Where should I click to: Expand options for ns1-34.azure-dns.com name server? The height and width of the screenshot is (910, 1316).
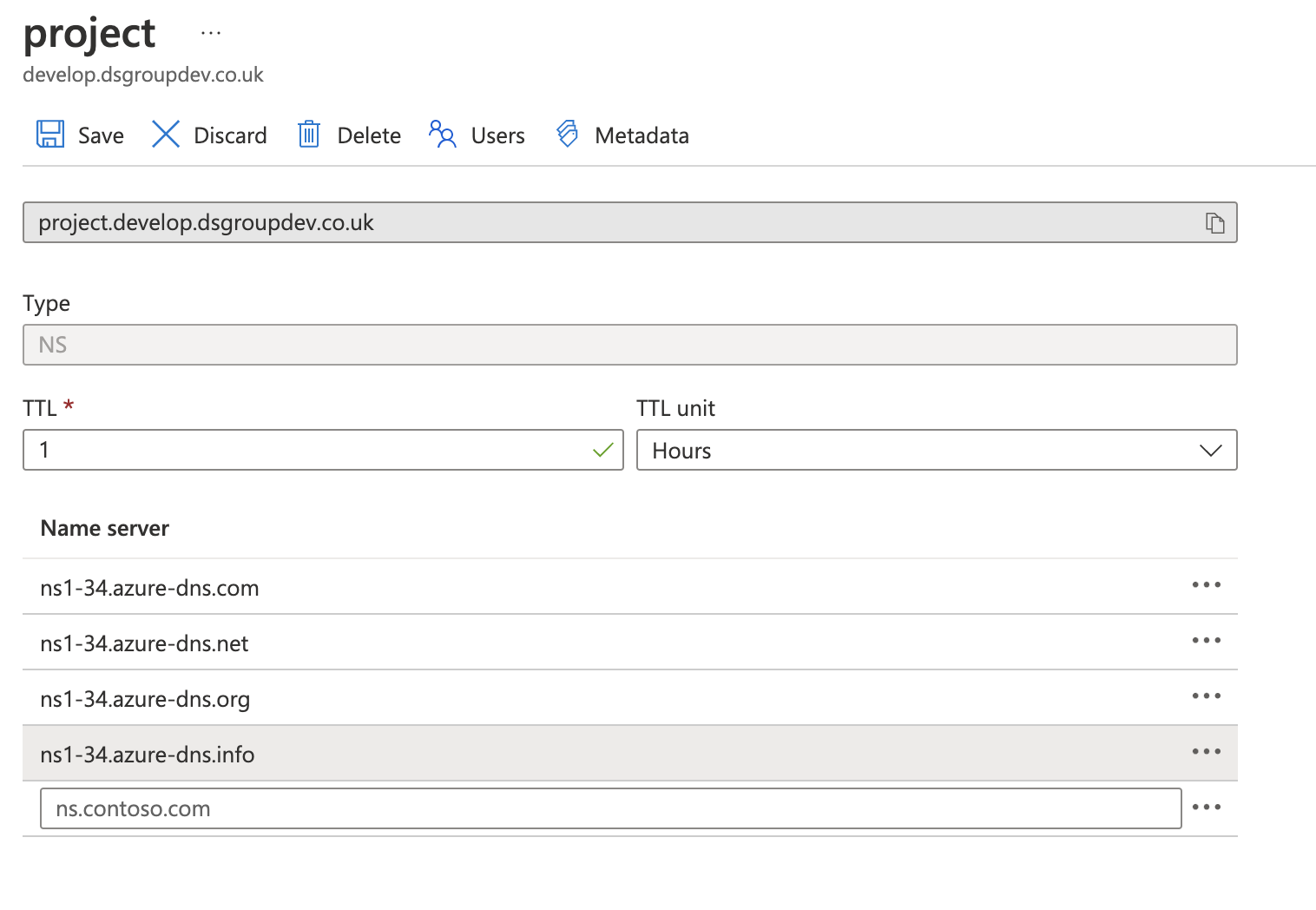click(x=1207, y=585)
